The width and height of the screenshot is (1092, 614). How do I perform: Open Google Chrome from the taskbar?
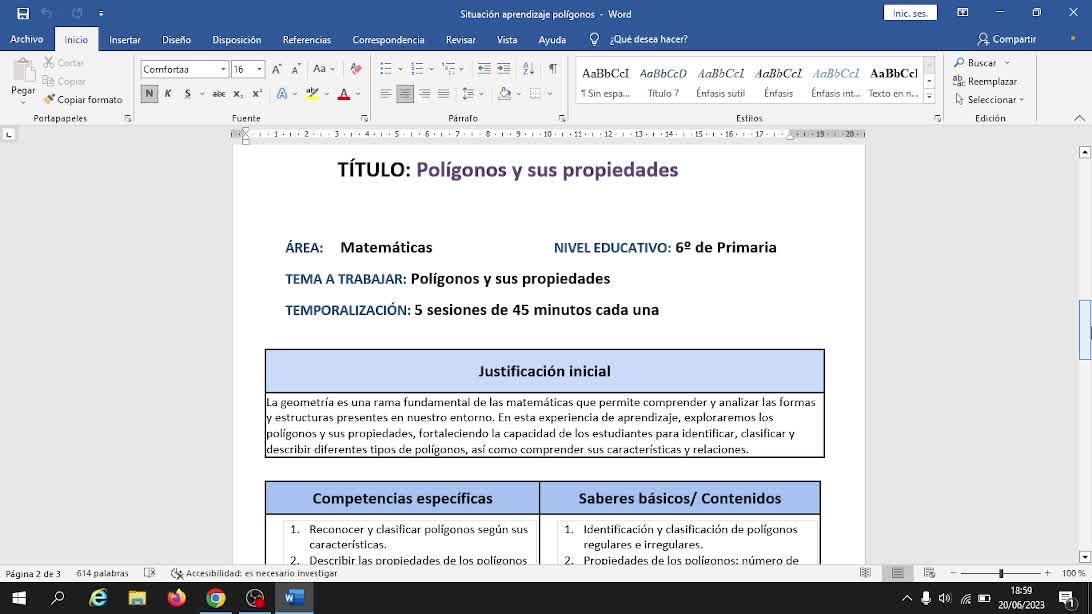216,598
